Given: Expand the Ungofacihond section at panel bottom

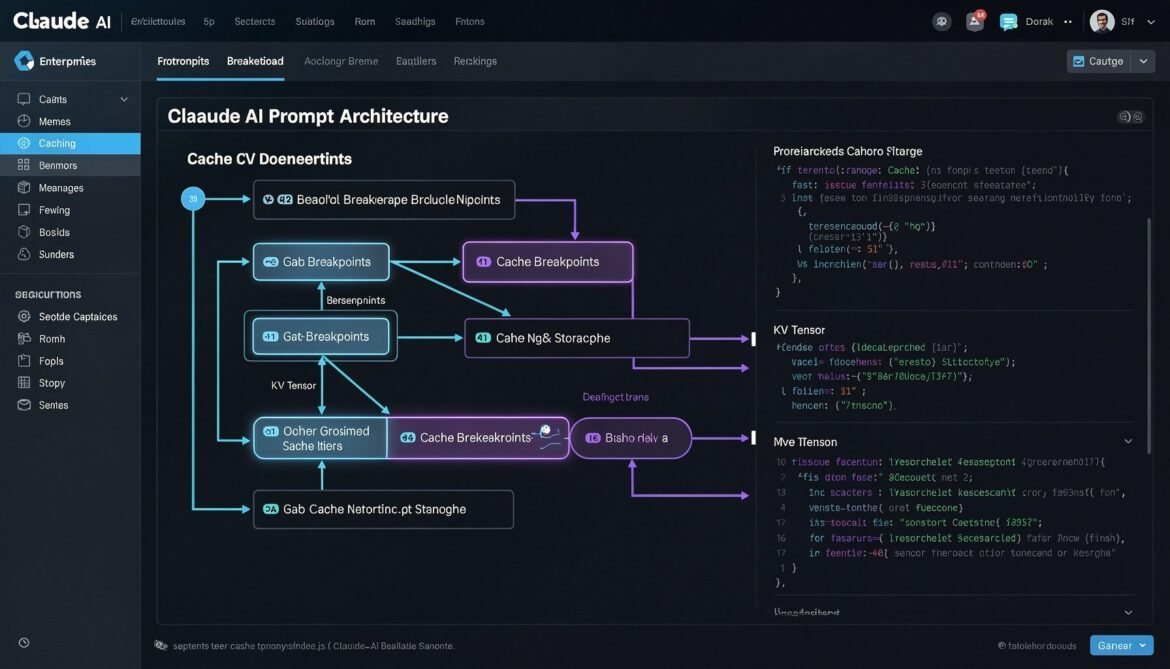Looking at the screenshot, I should coord(1127,611).
